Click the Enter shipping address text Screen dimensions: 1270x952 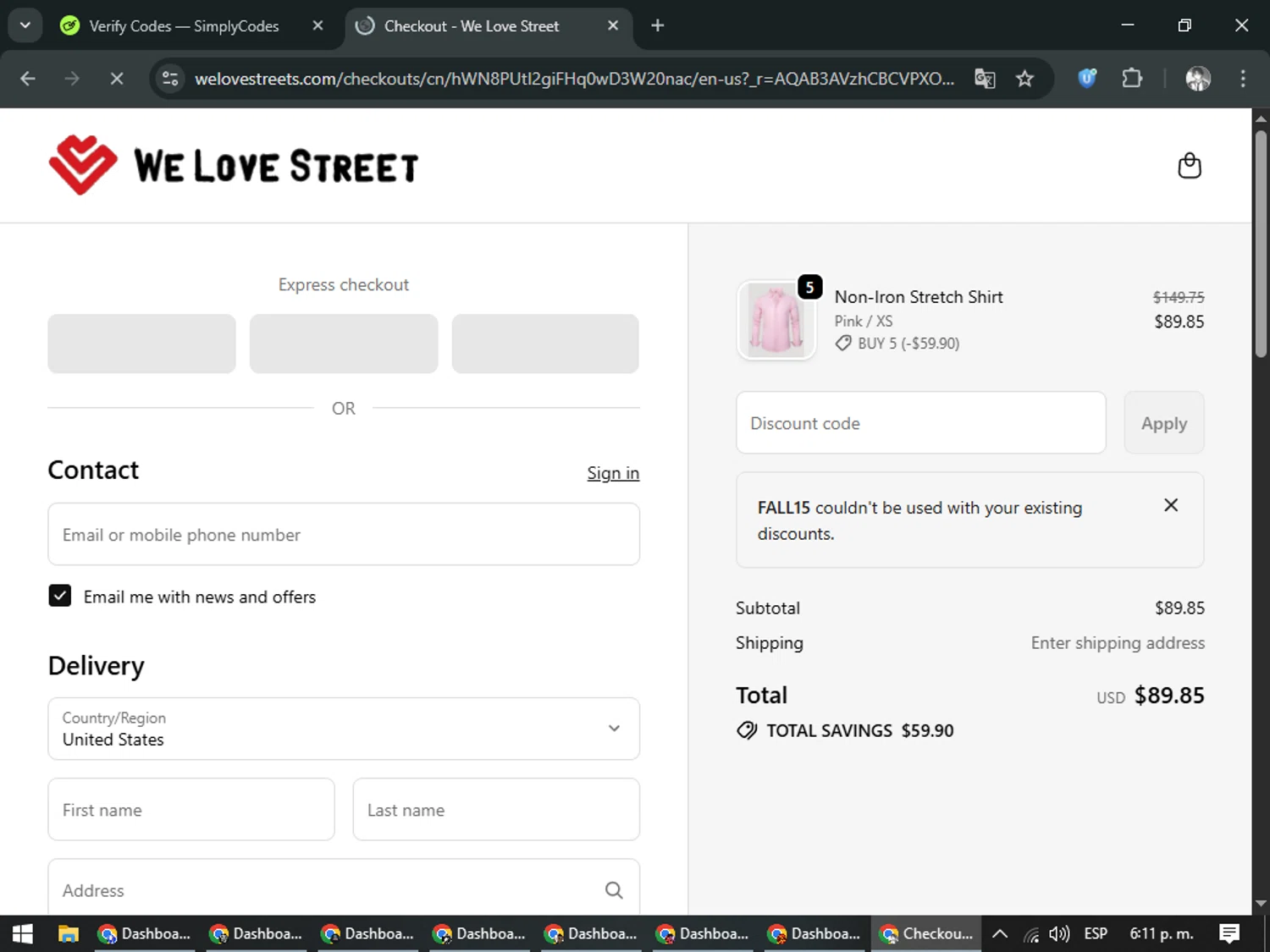[1118, 643]
